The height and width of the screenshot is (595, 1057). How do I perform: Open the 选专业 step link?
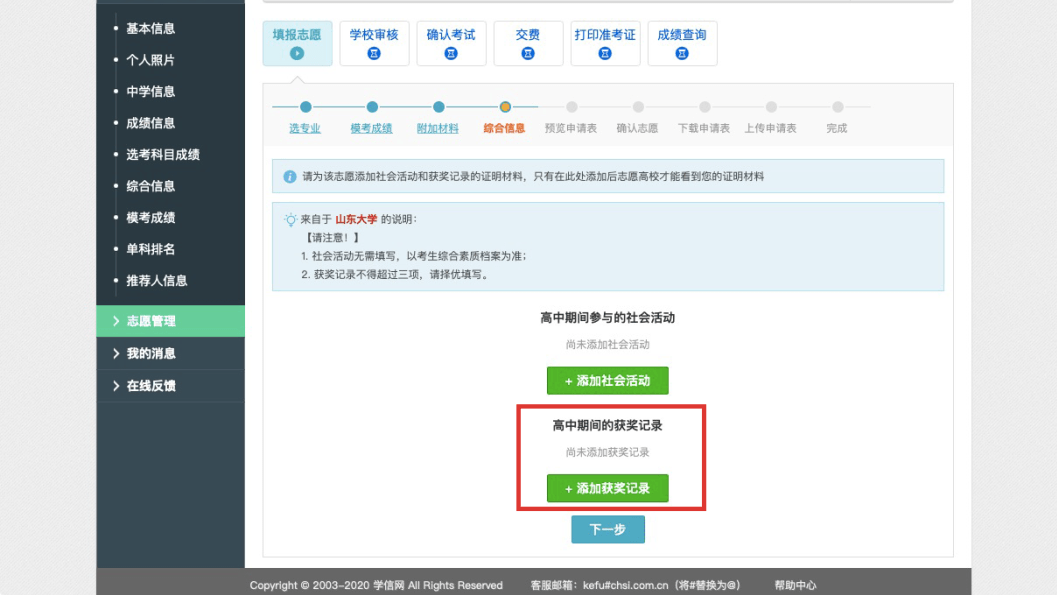(305, 128)
